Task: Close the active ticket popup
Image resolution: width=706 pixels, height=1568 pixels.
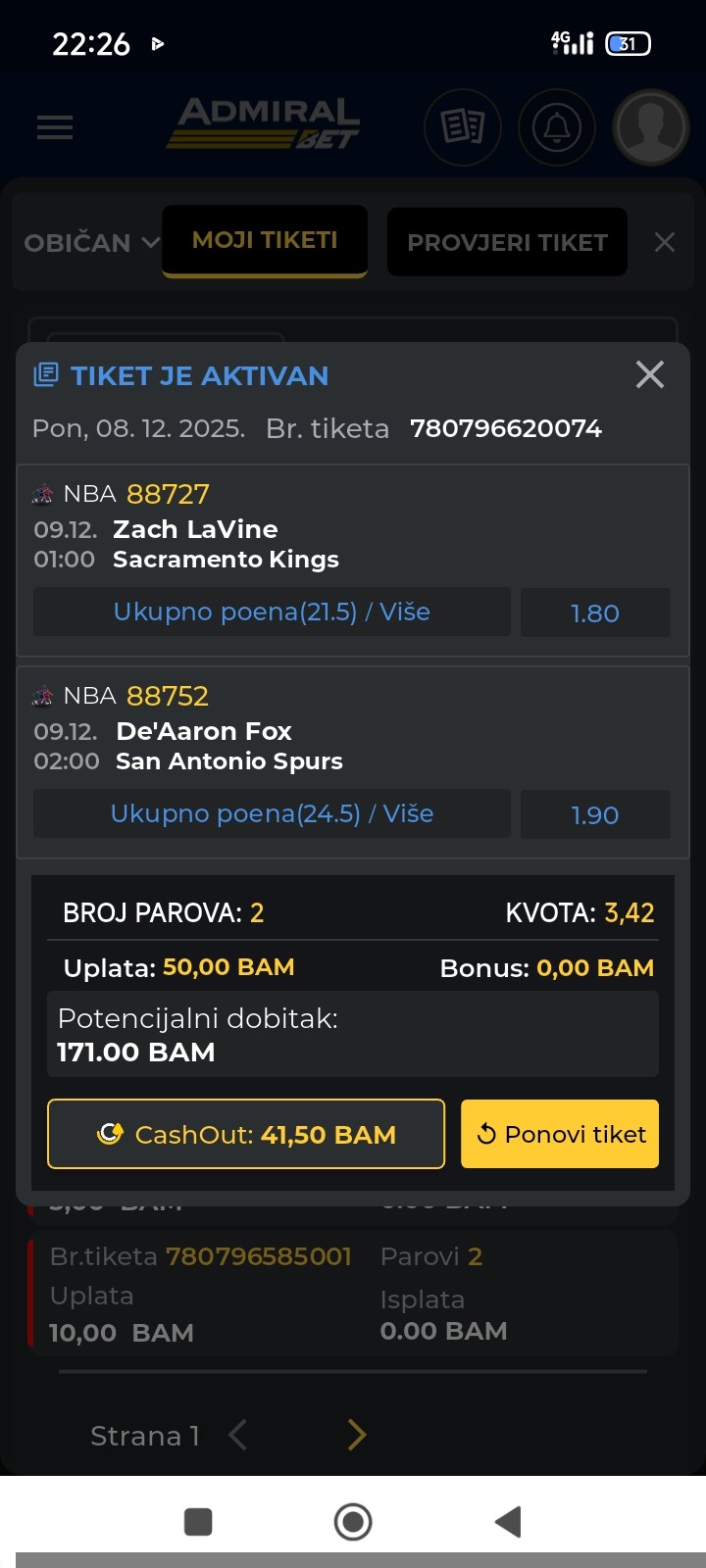Action: (650, 374)
